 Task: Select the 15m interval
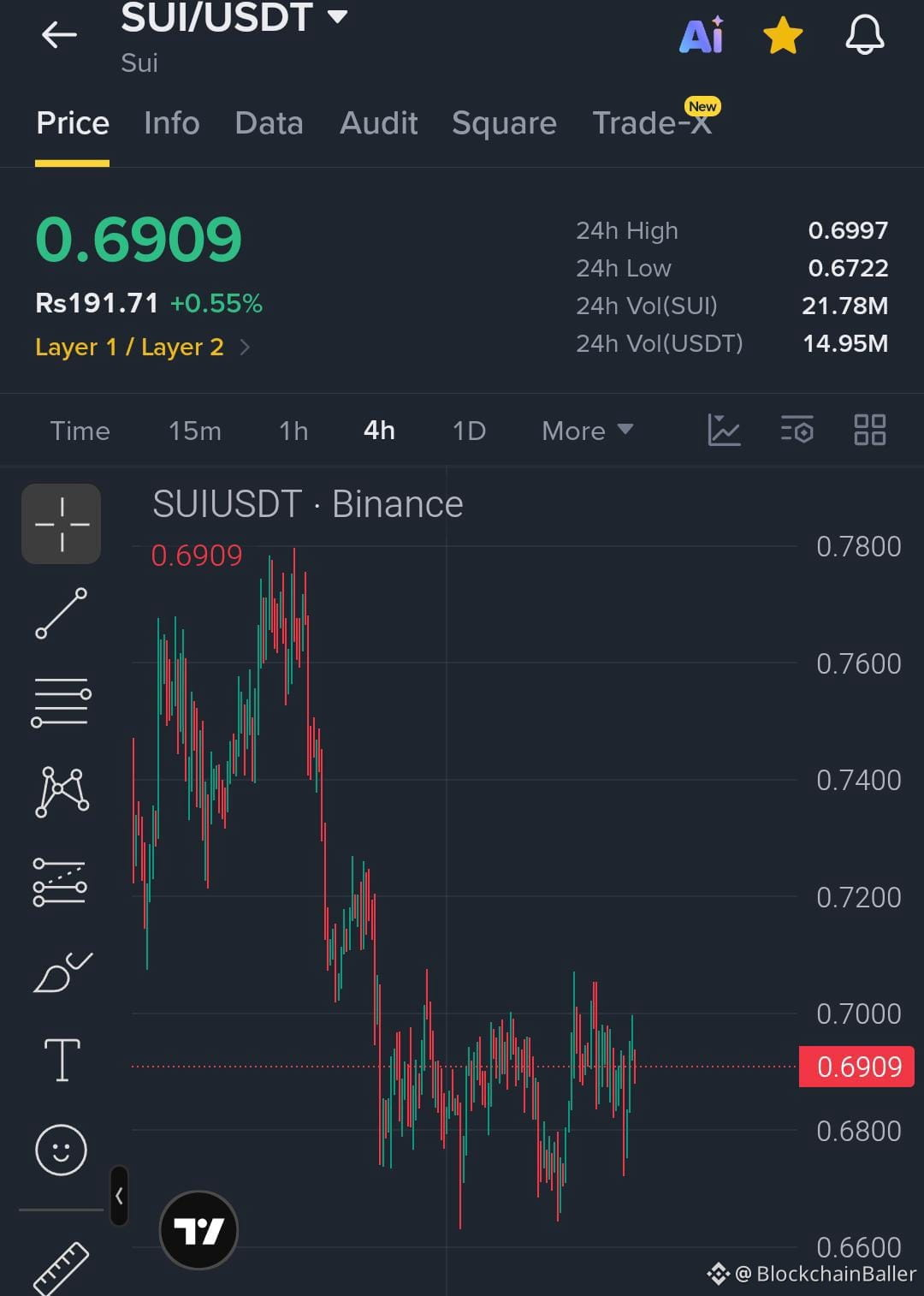194,431
